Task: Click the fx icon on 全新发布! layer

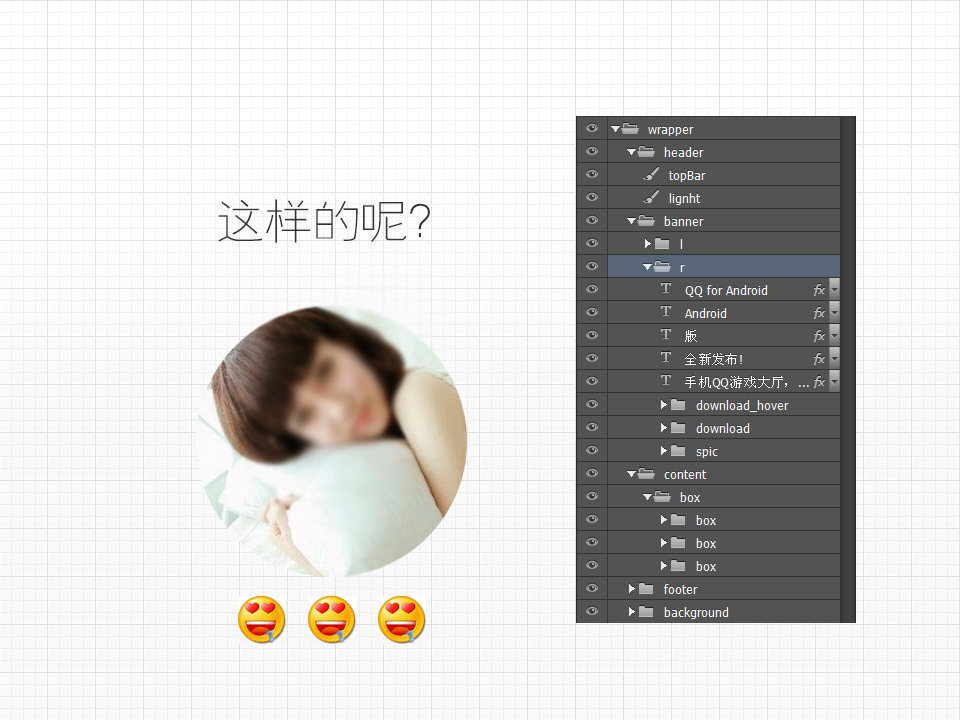Action: tap(819, 359)
